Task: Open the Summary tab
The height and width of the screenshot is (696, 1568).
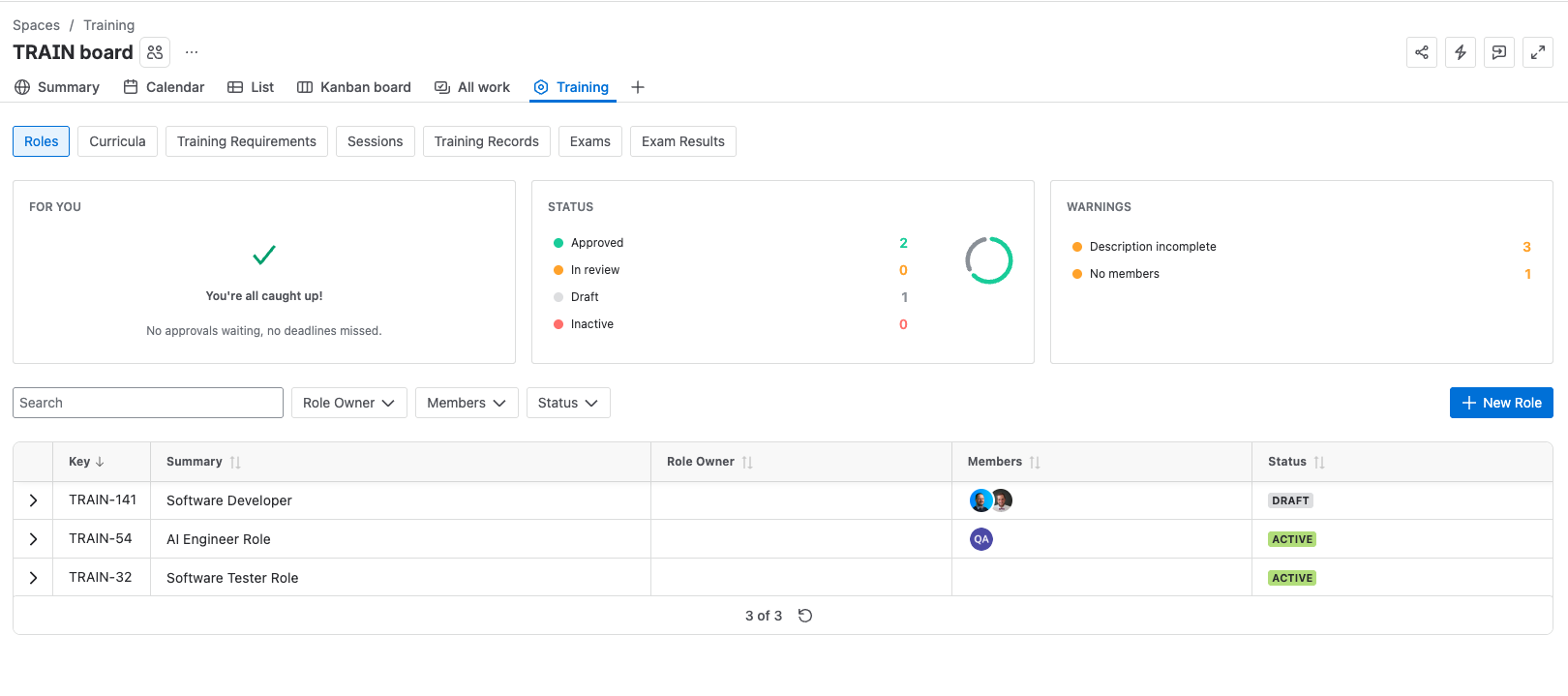Action: [x=57, y=87]
